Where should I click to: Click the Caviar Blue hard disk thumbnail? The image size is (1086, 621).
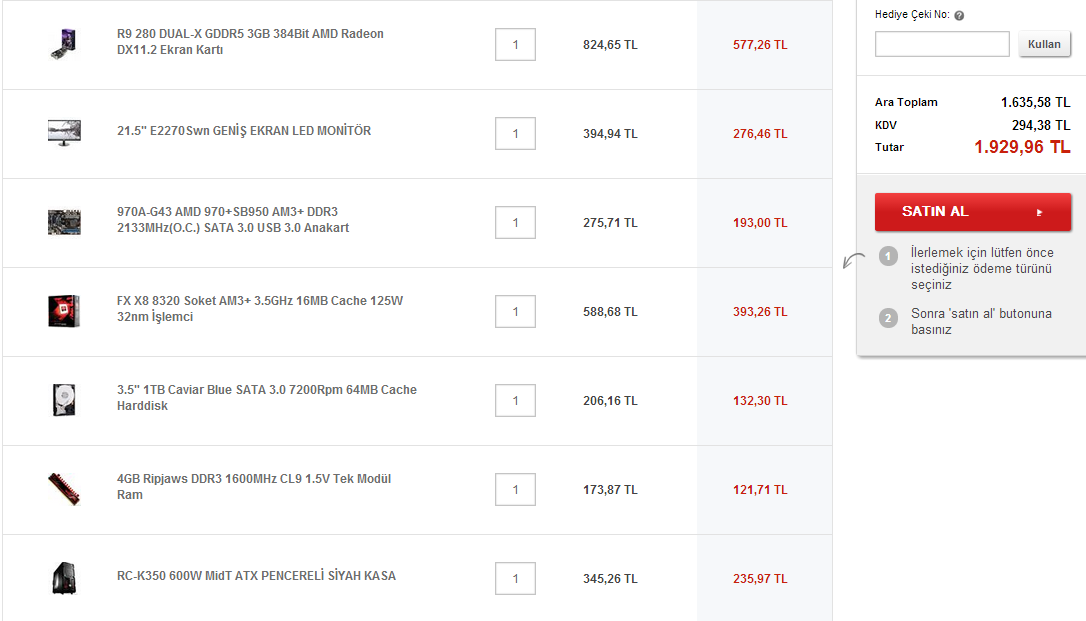click(63, 400)
